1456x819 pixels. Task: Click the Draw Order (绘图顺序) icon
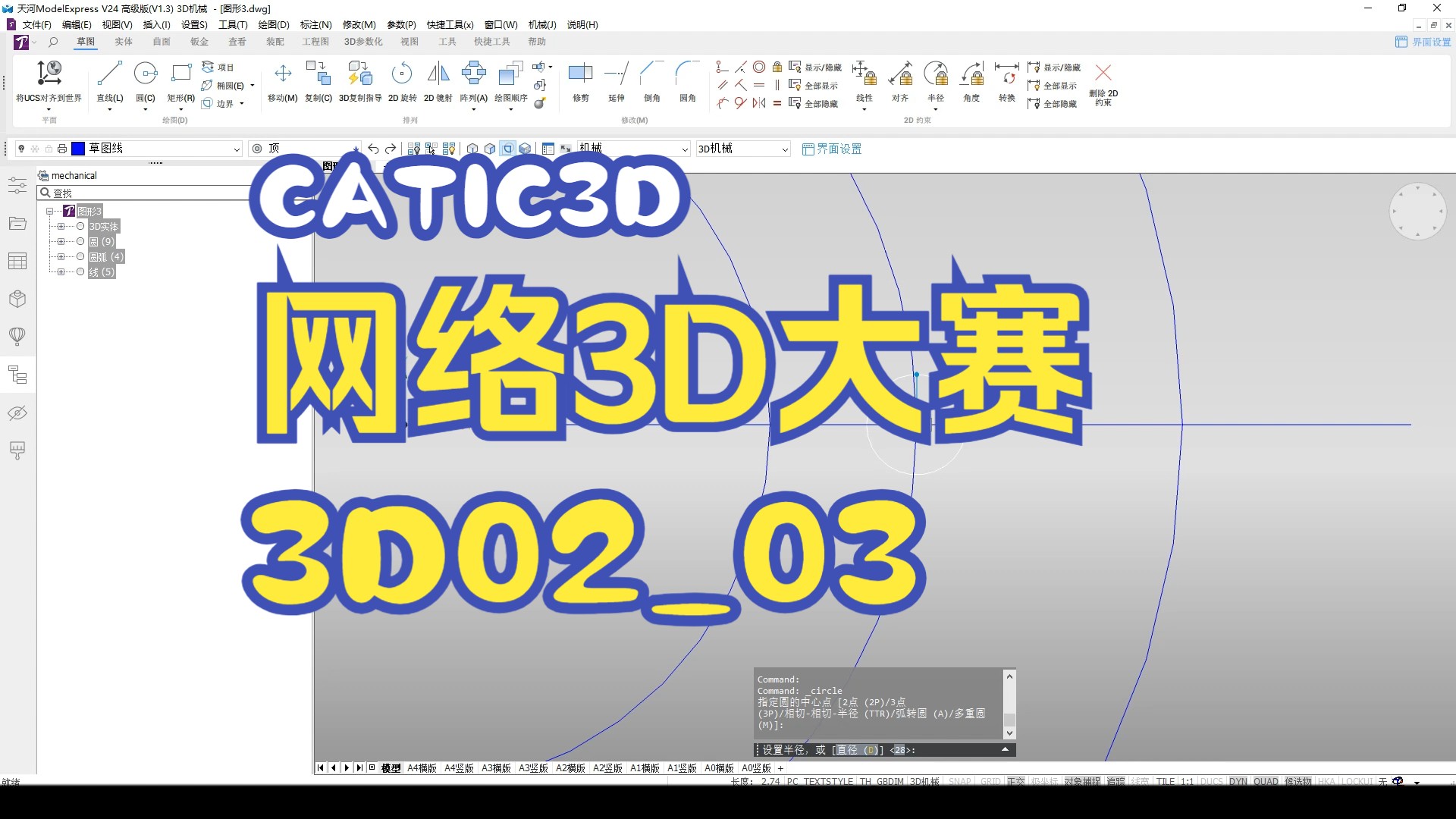(x=510, y=74)
